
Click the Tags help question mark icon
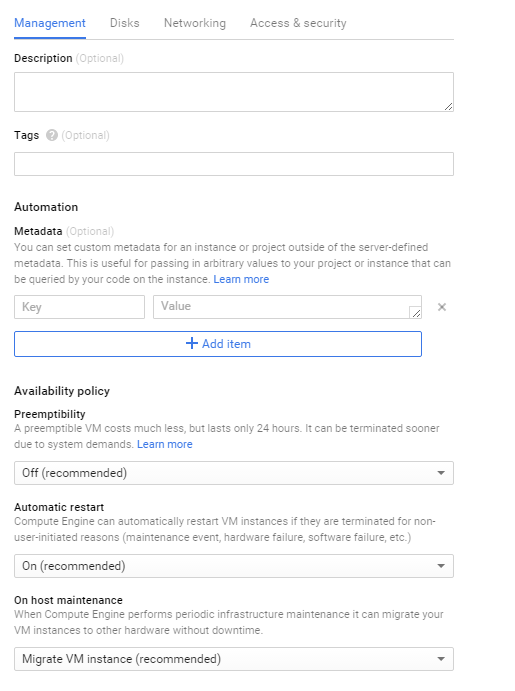click(52, 135)
